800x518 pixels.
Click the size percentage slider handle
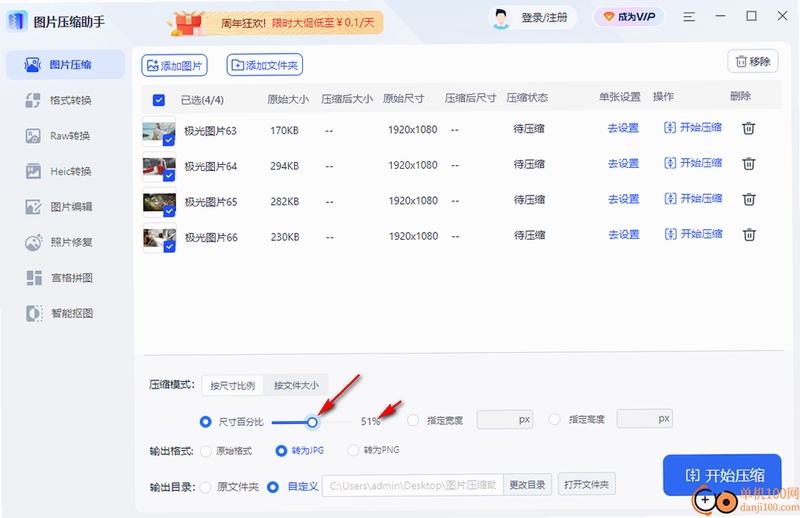coord(312,422)
